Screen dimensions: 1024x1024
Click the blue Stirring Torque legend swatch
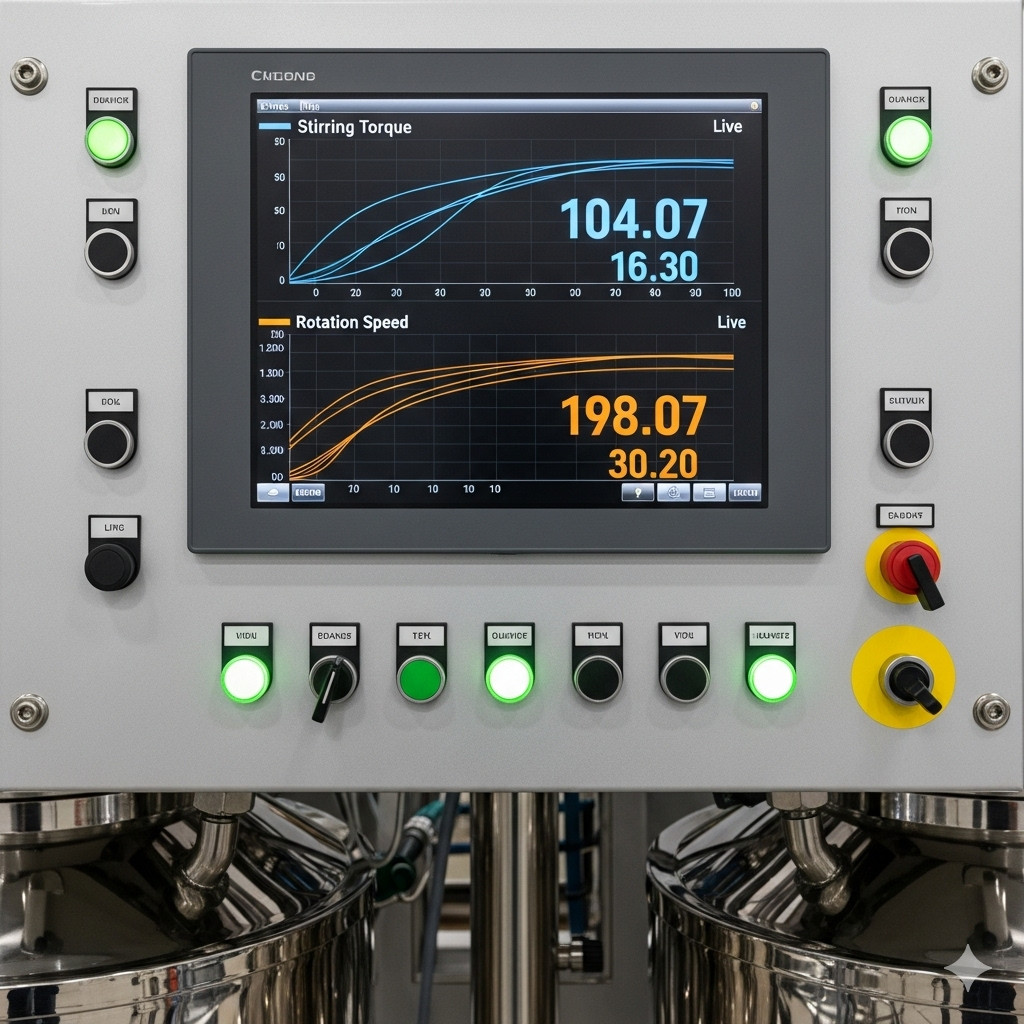pyautogui.click(x=274, y=127)
